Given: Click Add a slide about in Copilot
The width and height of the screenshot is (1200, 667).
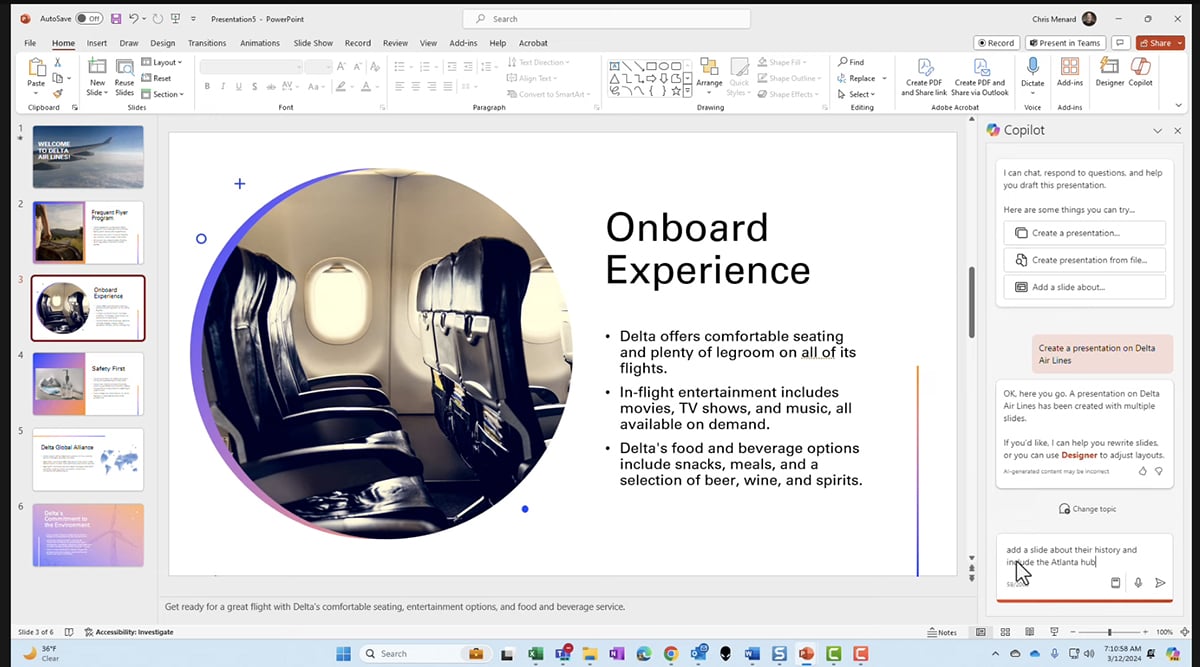Looking at the screenshot, I should (x=1084, y=287).
